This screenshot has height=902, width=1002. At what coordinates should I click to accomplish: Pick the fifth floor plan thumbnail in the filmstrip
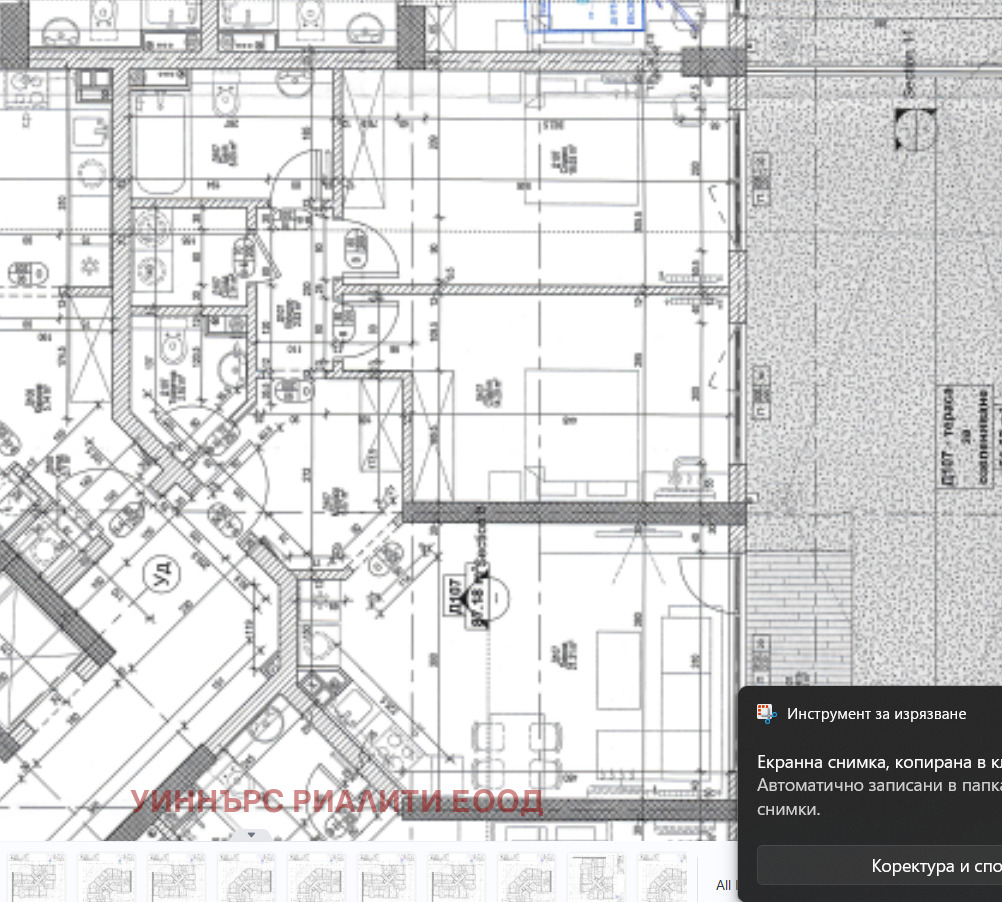(x=317, y=877)
